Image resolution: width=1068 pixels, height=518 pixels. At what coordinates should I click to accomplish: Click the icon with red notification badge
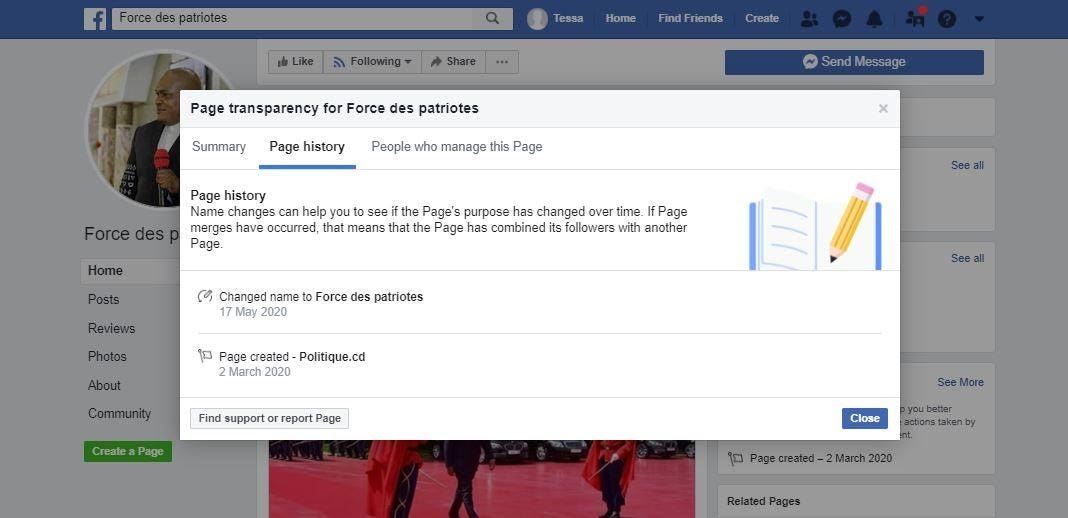coord(915,18)
